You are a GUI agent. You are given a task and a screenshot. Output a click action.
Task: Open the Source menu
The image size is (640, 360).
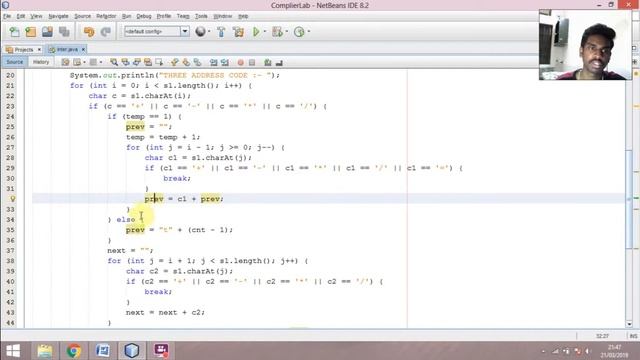click(82, 16)
